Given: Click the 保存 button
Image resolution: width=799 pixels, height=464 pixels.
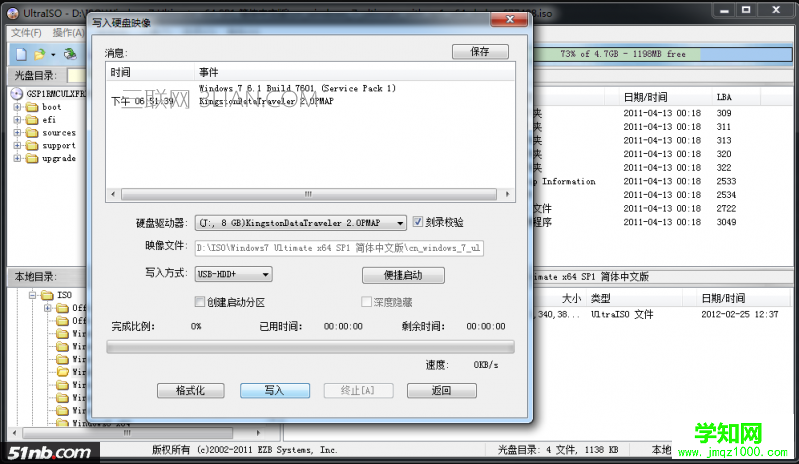Looking at the screenshot, I should 480,51.
